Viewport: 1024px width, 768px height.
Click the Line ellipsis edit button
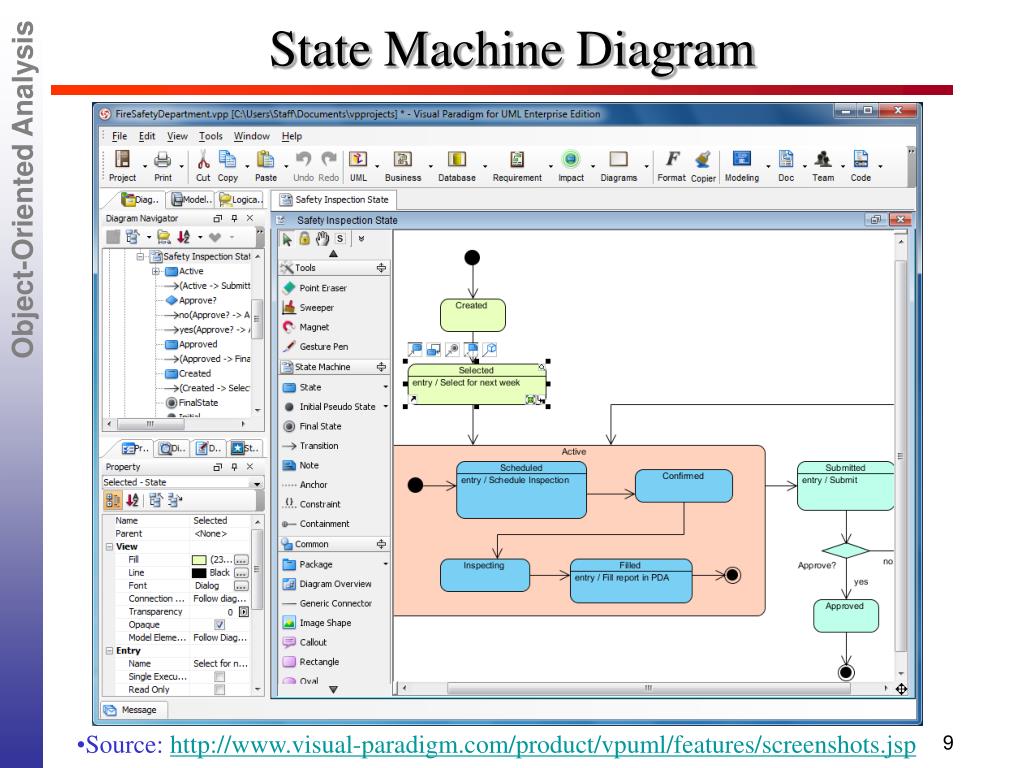point(241,573)
